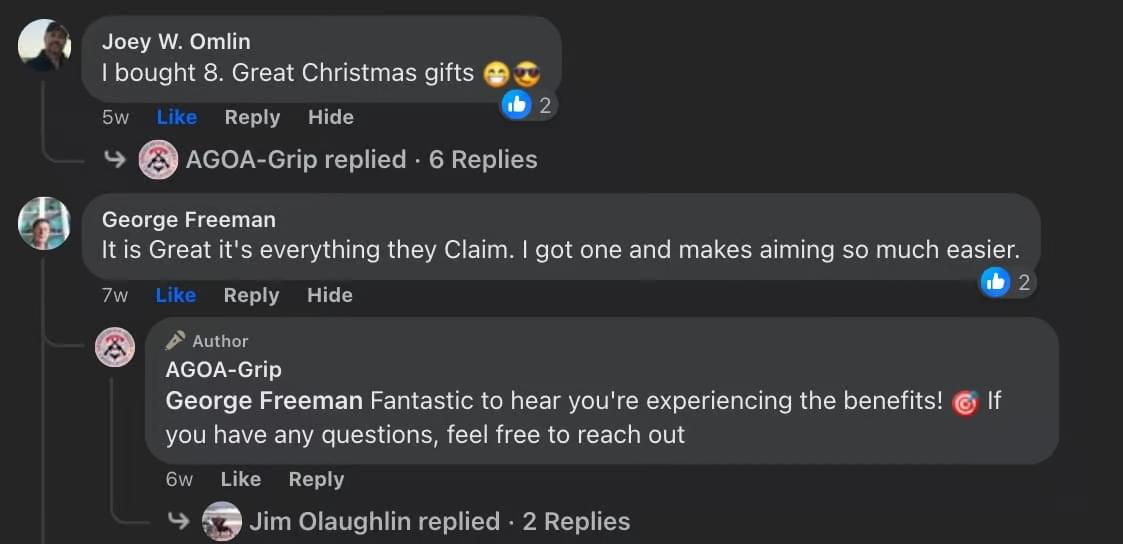1123x544 pixels.
Task: Click George Freeman's profile avatar
Action: coord(44,223)
